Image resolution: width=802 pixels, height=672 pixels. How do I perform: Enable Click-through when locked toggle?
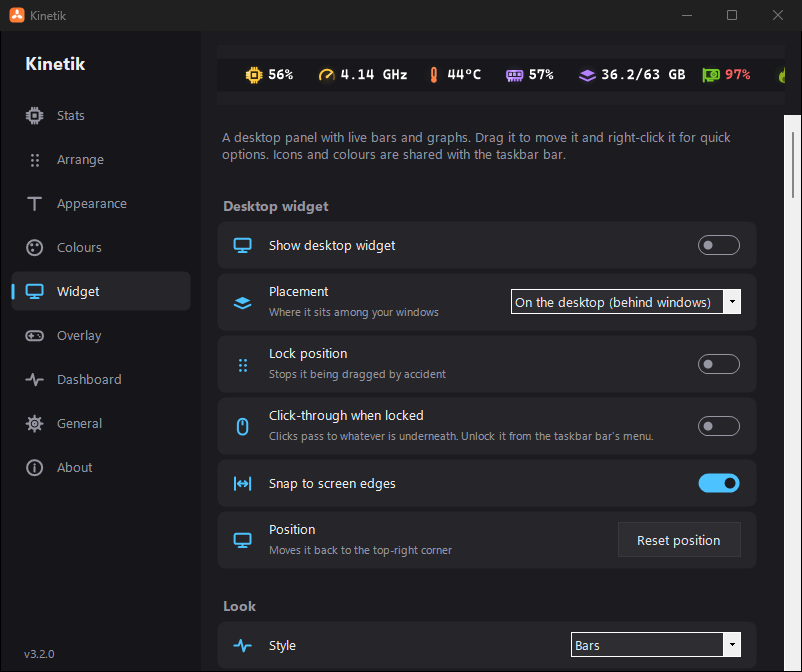[719, 426]
